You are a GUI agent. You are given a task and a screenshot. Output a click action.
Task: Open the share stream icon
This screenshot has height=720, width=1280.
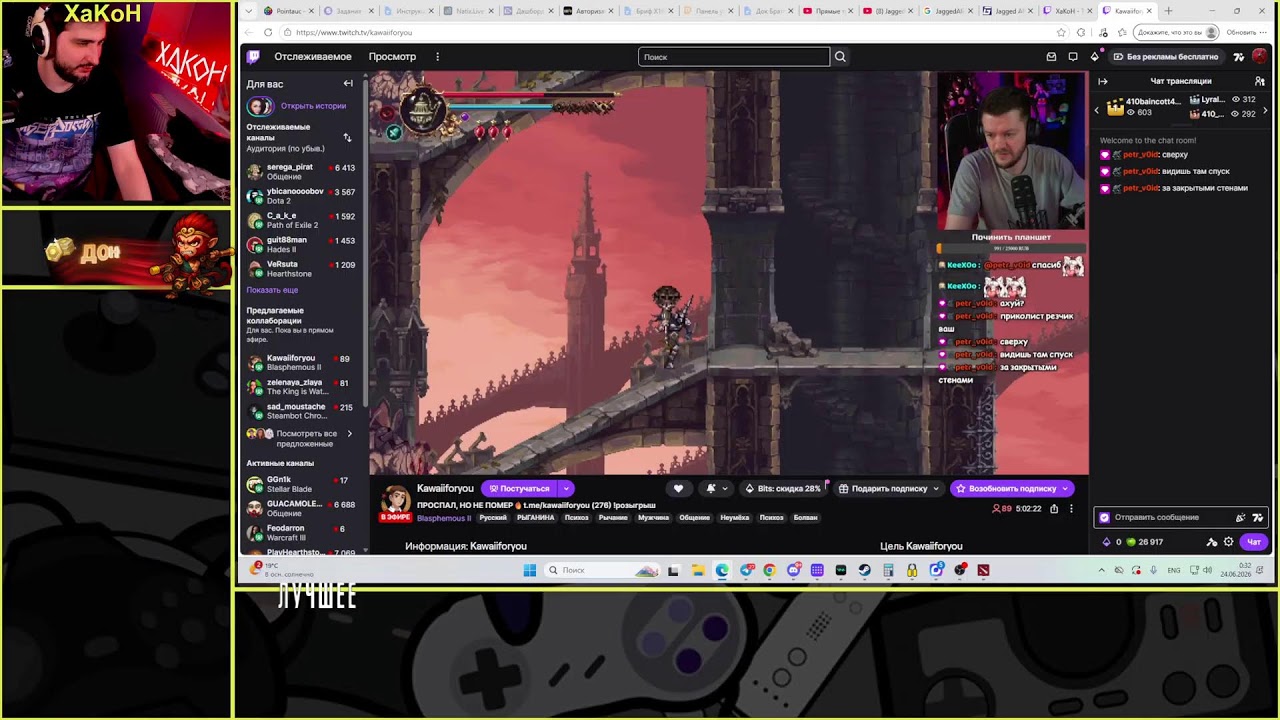[x=1054, y=509]
